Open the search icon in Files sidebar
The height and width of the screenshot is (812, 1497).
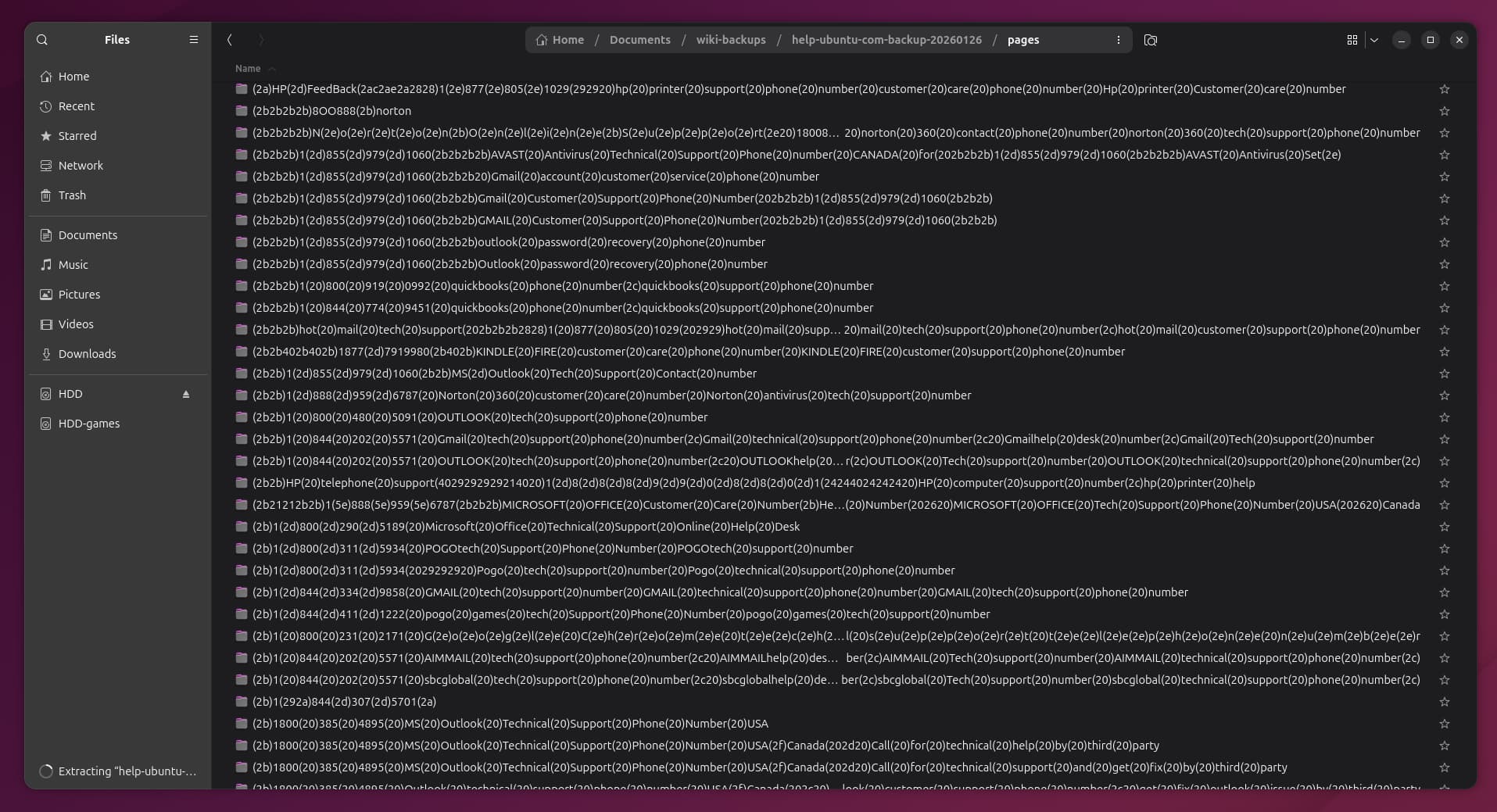[x=42, y=40]
